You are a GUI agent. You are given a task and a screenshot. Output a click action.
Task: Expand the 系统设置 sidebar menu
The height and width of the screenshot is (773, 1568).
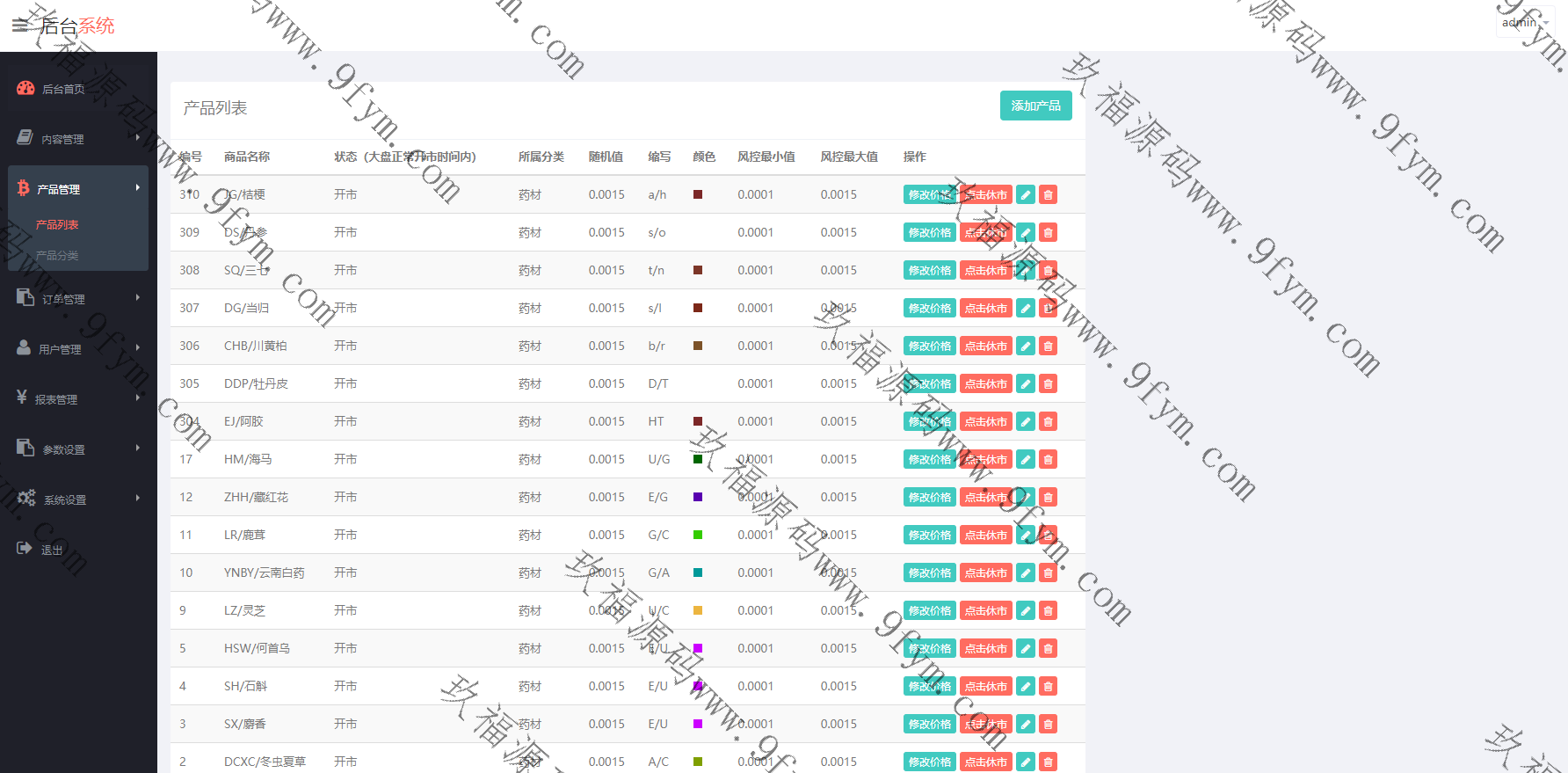pyautogui.click(x=77, y=500)
